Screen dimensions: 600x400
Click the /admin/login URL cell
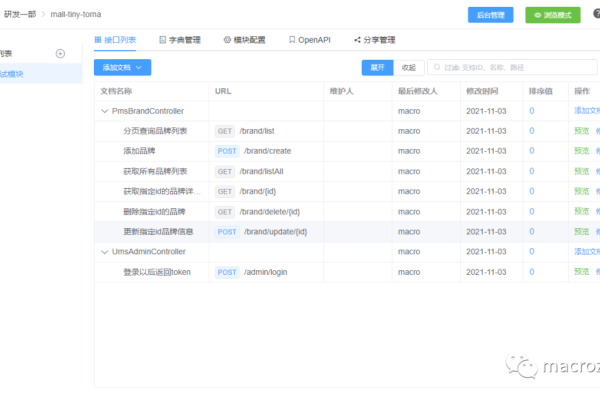(266, 272)
